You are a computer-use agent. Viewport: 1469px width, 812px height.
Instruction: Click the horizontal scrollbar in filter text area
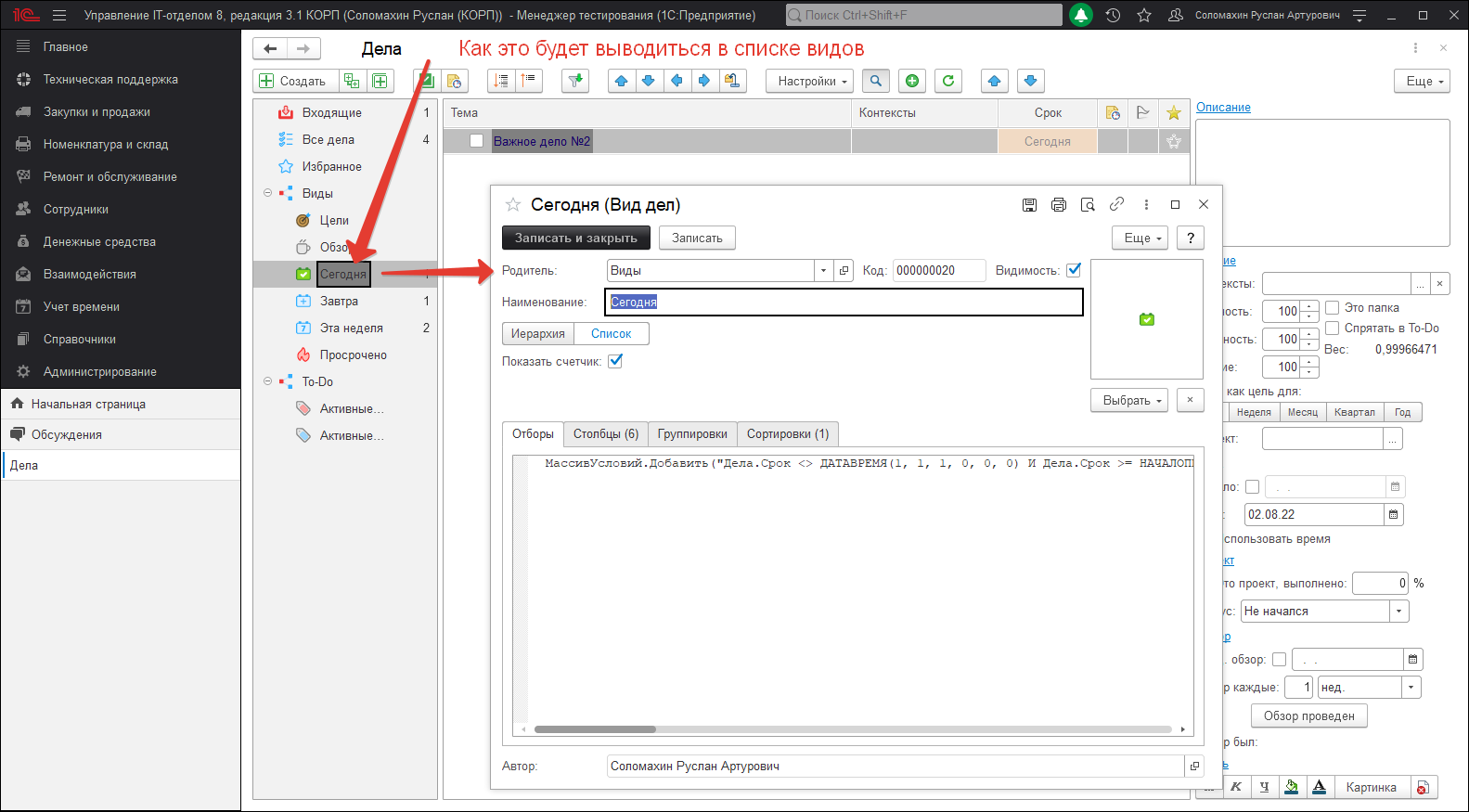coord(595,729)
